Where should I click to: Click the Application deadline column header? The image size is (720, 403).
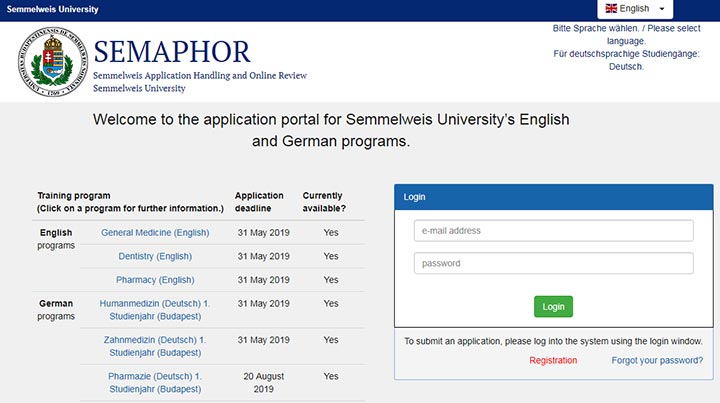point(259,202)
